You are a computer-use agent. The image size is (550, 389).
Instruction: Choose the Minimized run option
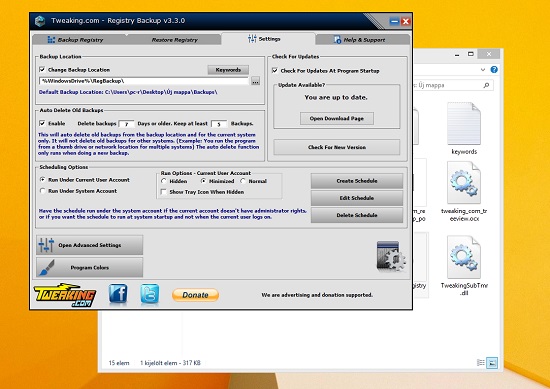203,181
